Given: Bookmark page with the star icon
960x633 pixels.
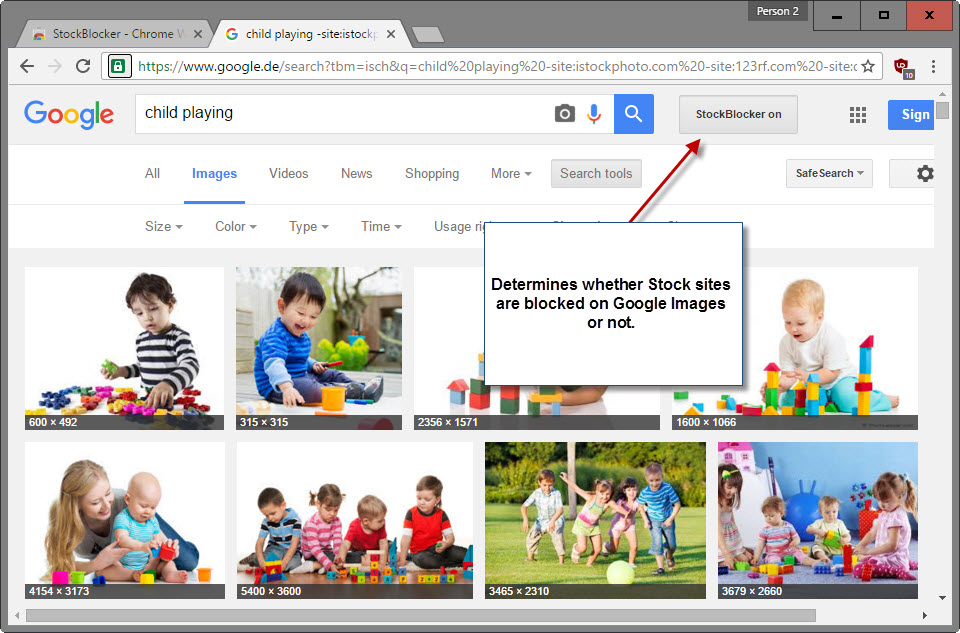Looking at the screenshot, I should [868, 66].
